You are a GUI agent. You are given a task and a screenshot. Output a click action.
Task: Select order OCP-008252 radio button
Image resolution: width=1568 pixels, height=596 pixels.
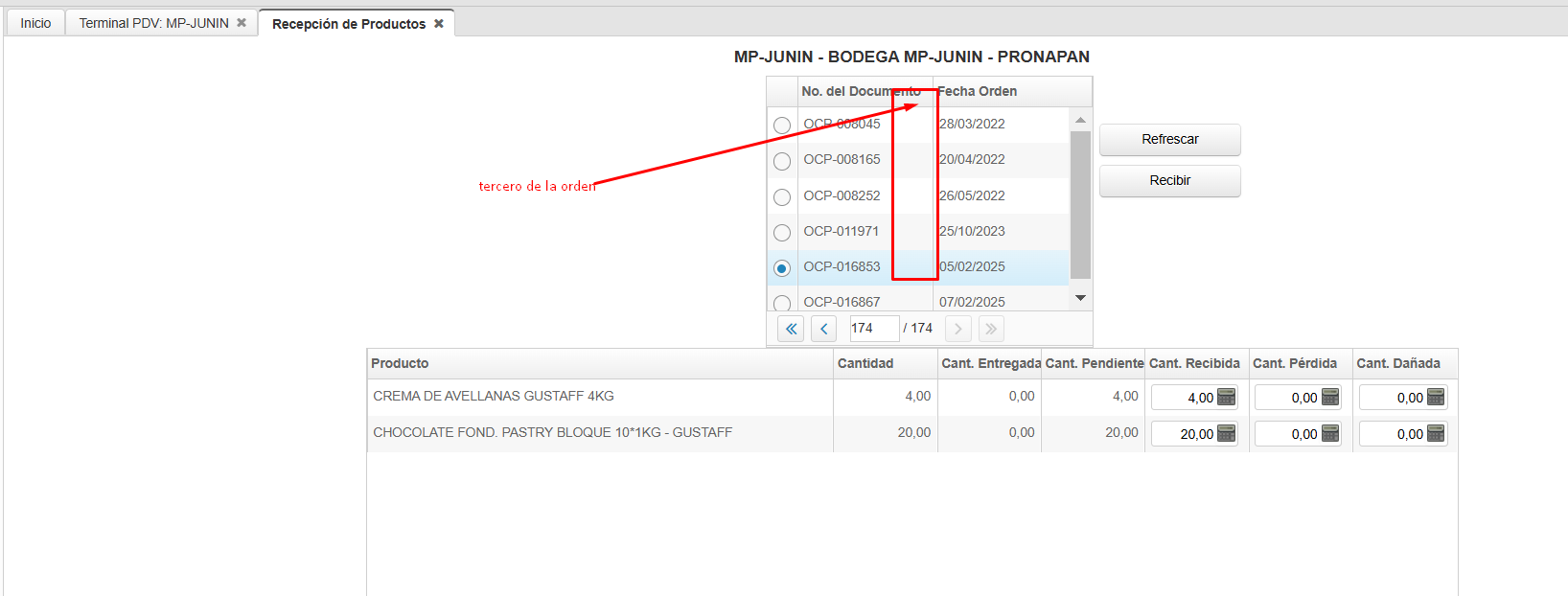782,196
